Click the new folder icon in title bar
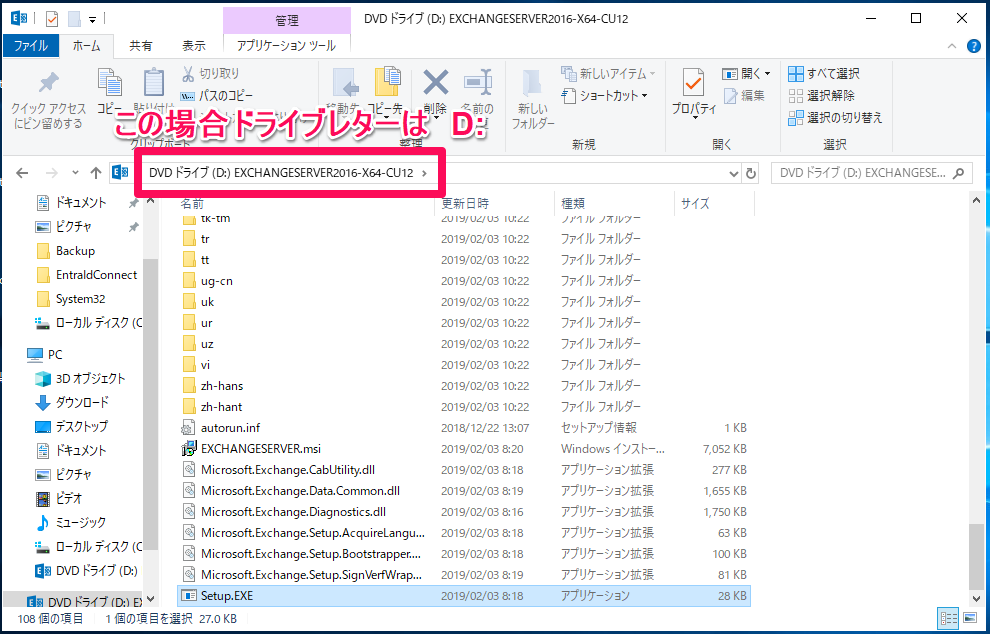The image size is (990, 634). point(75,19)
